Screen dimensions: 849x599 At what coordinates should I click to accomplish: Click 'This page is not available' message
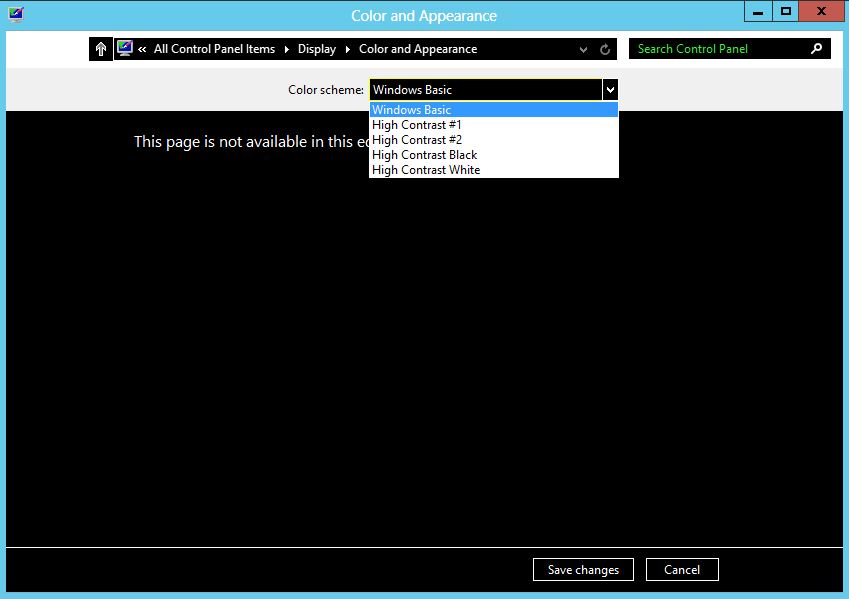[x=252, y=142]
